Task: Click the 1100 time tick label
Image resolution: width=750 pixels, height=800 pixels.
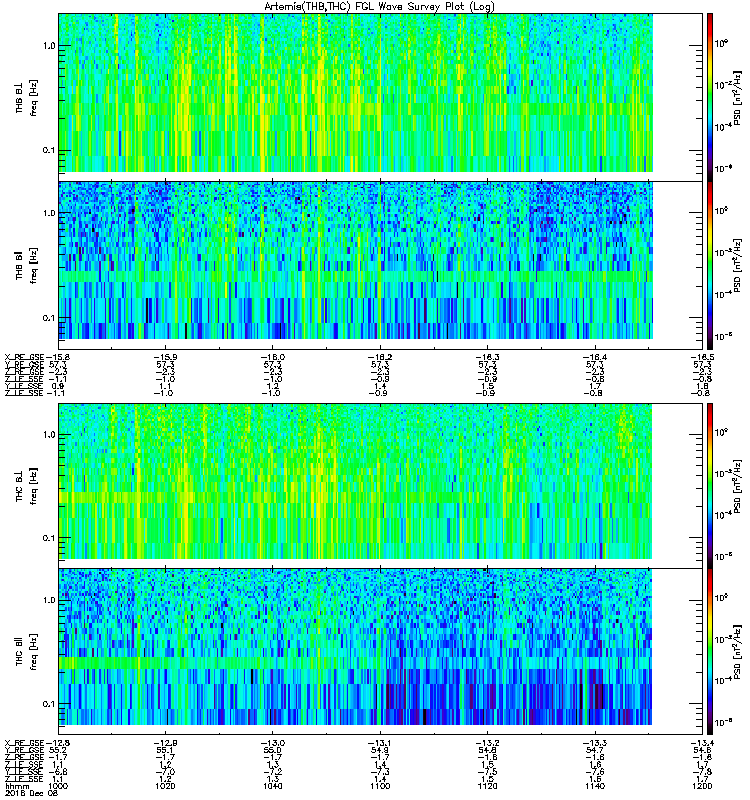Action: click(381, 786)
